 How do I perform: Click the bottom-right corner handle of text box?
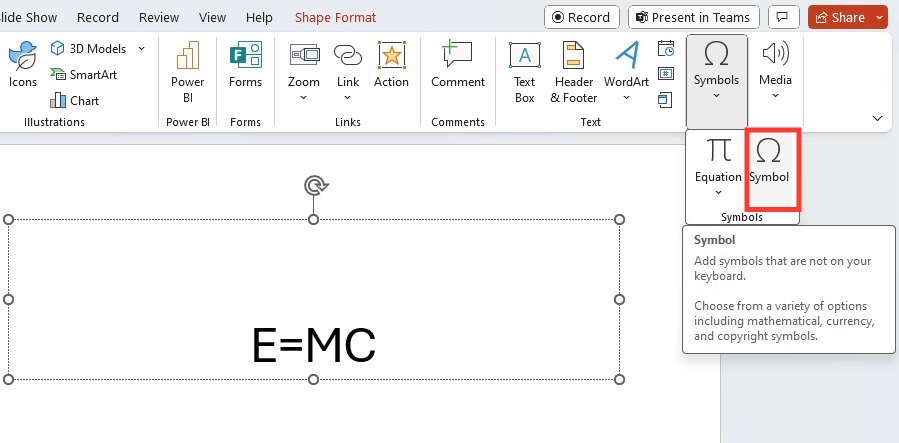pyautogui.click(x=619, y=379)
